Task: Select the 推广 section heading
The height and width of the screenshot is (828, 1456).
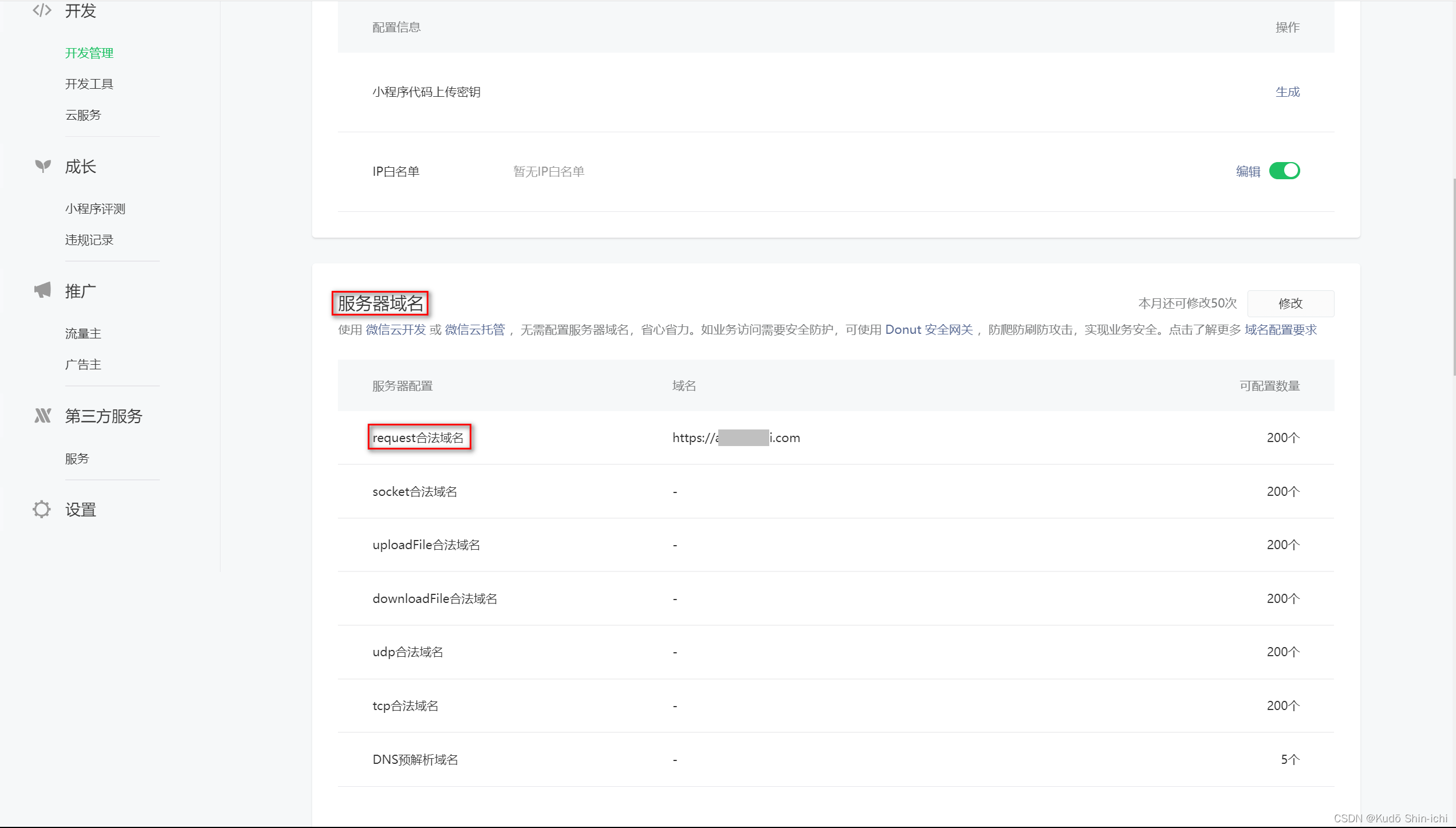Action: tap(80, 291)
